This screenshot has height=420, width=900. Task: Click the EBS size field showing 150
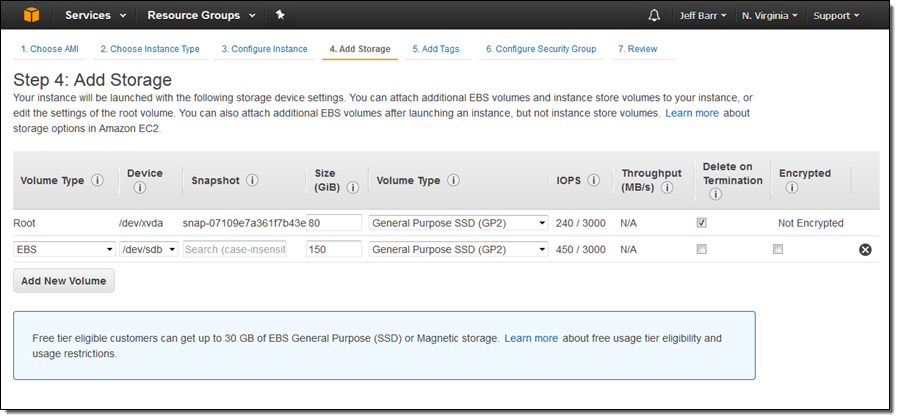(334, 249)
